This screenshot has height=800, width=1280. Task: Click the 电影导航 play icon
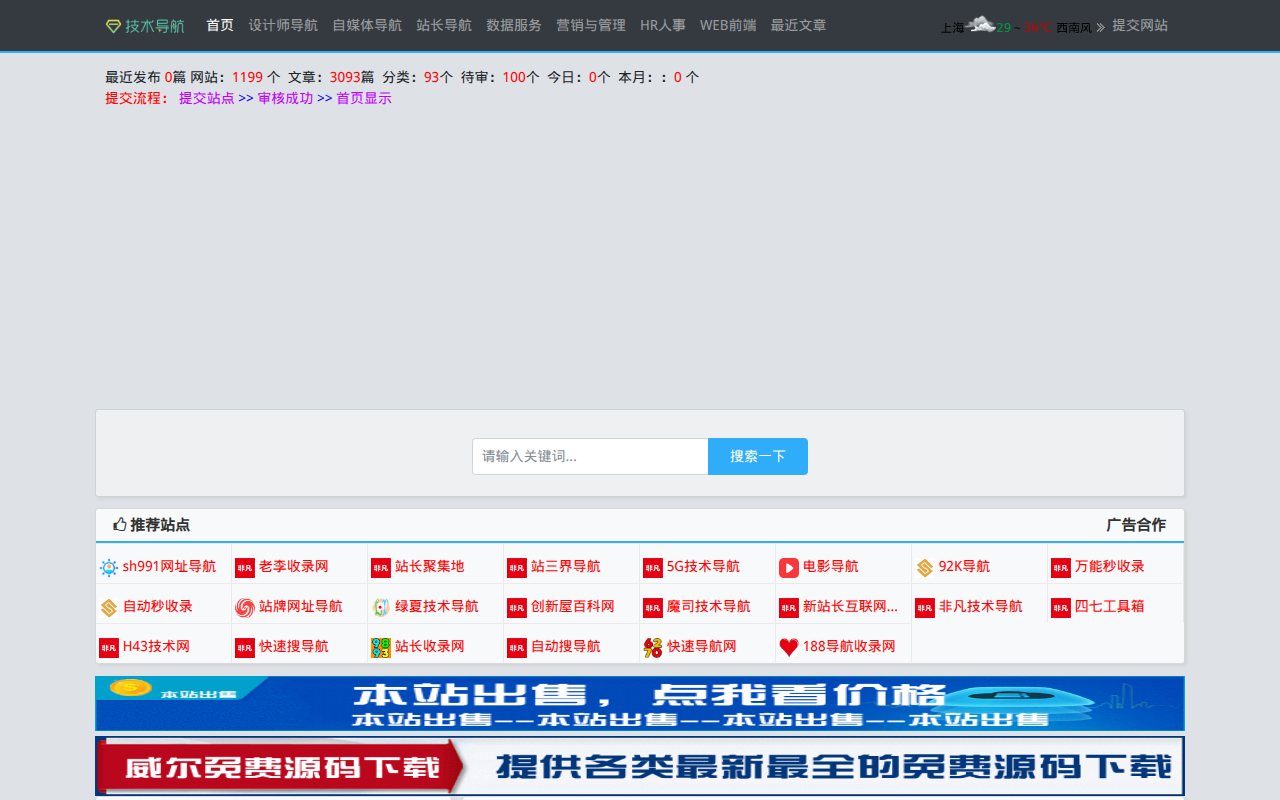pos(789,568)
